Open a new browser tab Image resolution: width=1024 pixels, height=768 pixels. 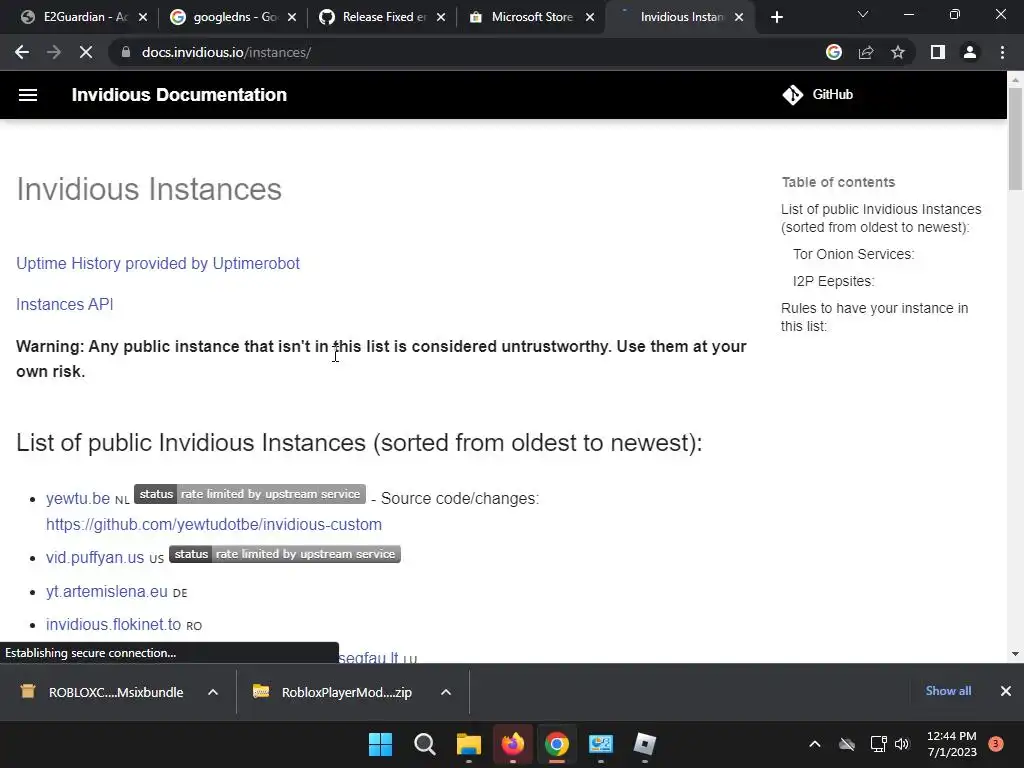[x=776, y=17]
